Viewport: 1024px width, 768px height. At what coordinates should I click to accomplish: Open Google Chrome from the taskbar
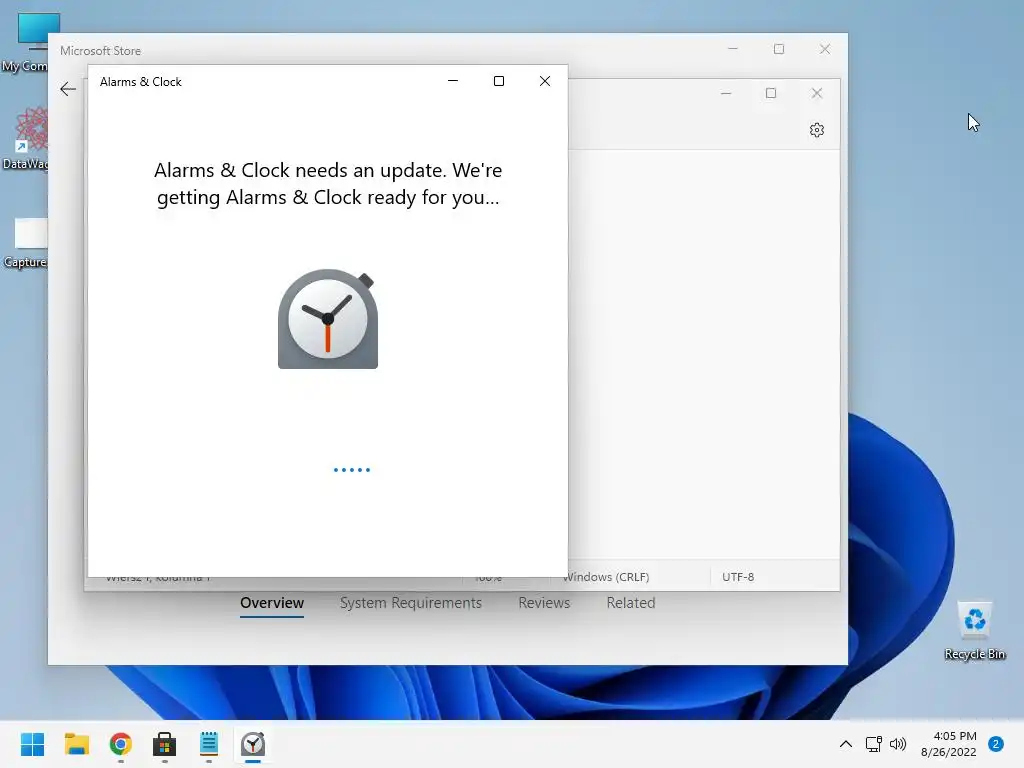coord(121,744)
